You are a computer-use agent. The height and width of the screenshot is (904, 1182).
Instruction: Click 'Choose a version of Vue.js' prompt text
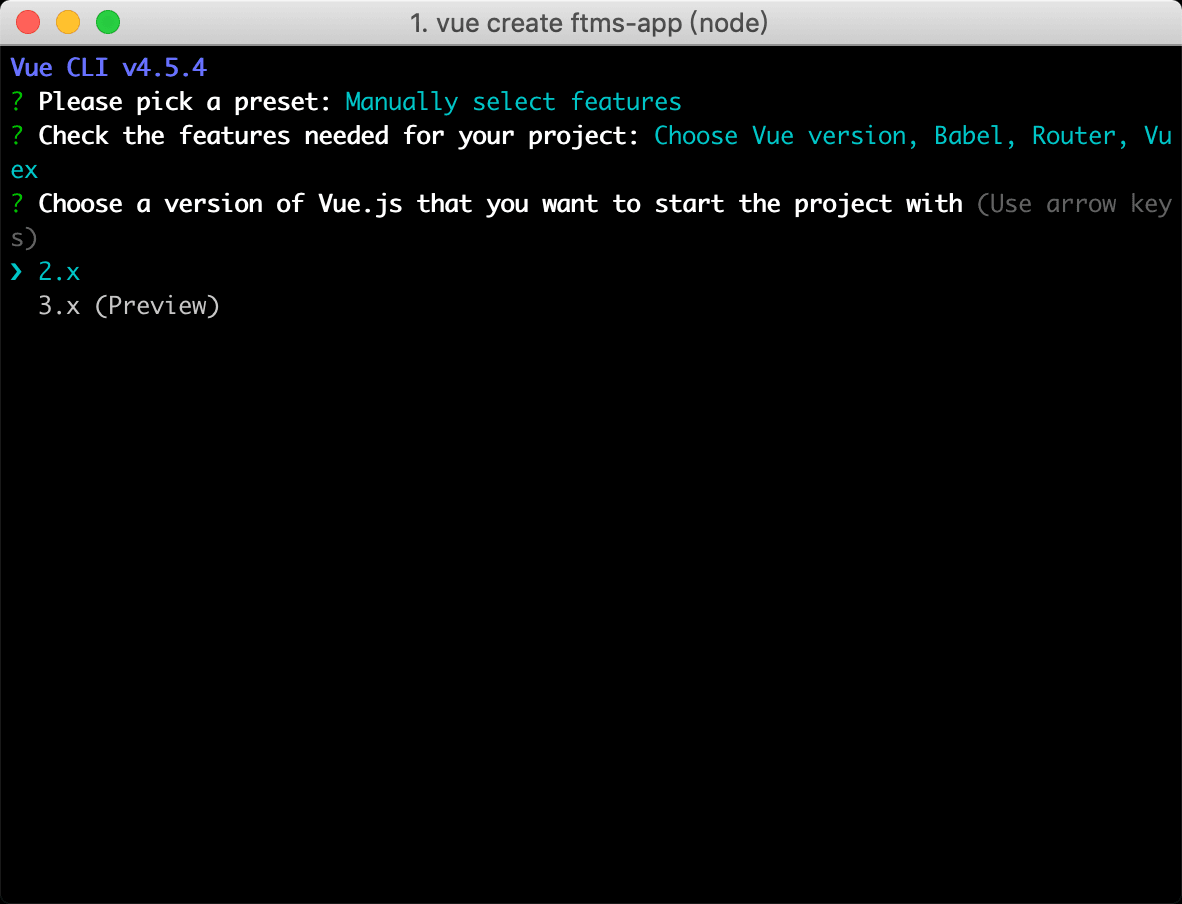(x=220, y=204)
